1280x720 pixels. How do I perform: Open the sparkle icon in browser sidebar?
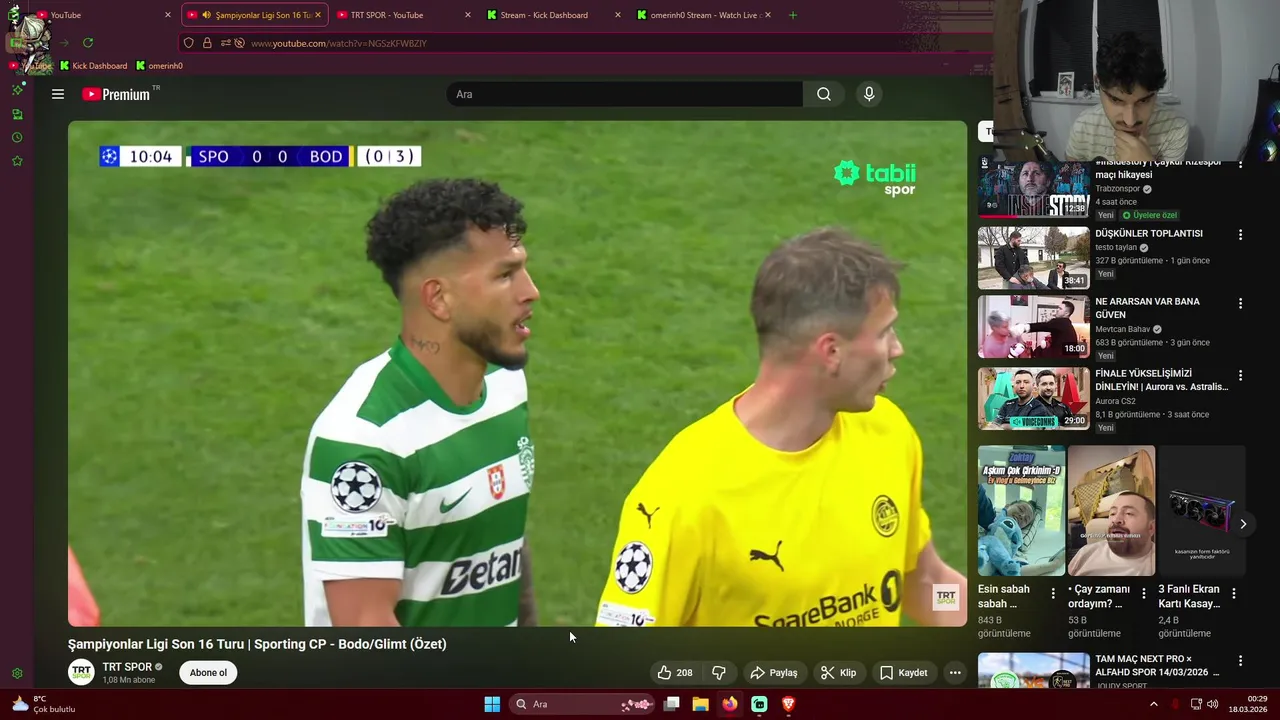tap(17, 90)
